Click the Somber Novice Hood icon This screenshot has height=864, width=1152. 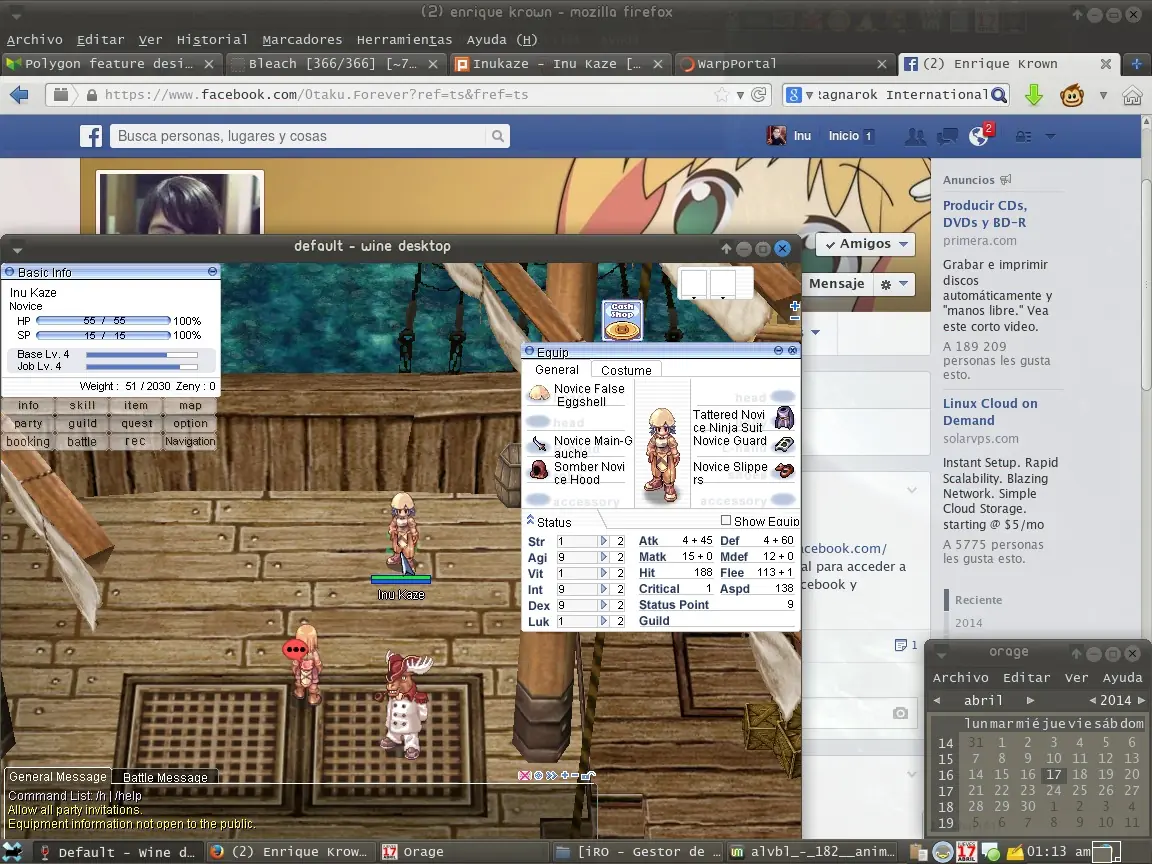coord(539,469)
